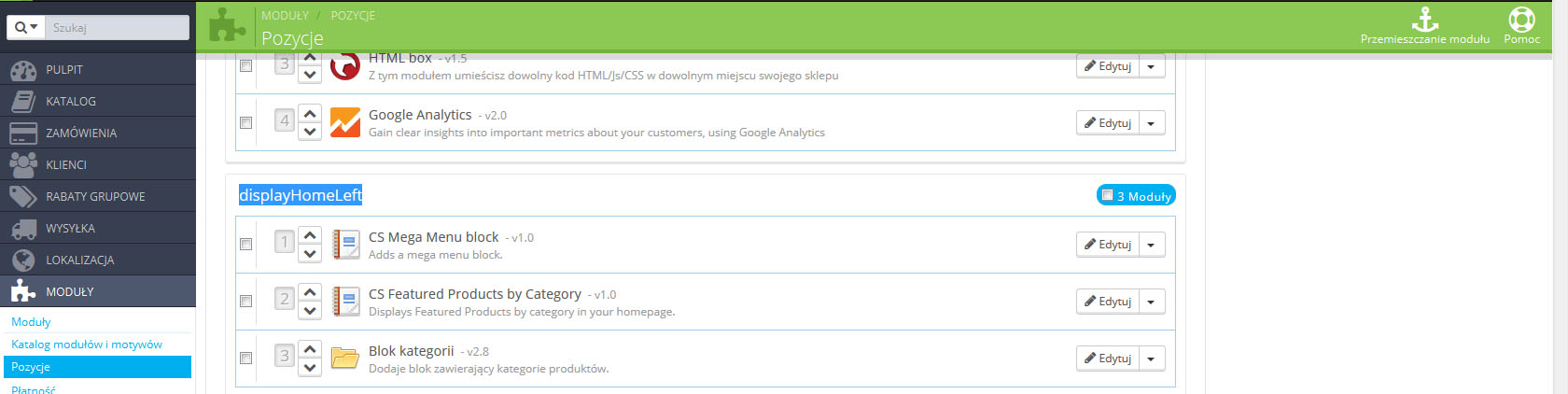Expand dropdown next to Blok kategorii Edytuj
This screenshot has width=1568, height=394.
tap(1151, 359)
